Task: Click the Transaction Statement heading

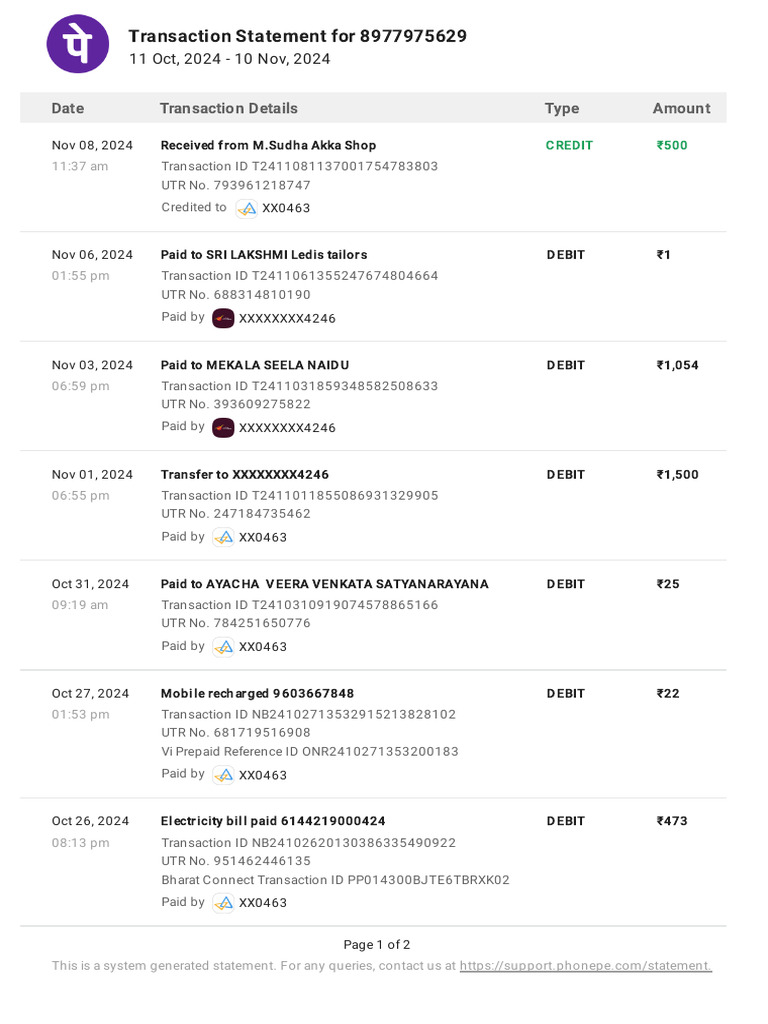Action: [297, 37]
